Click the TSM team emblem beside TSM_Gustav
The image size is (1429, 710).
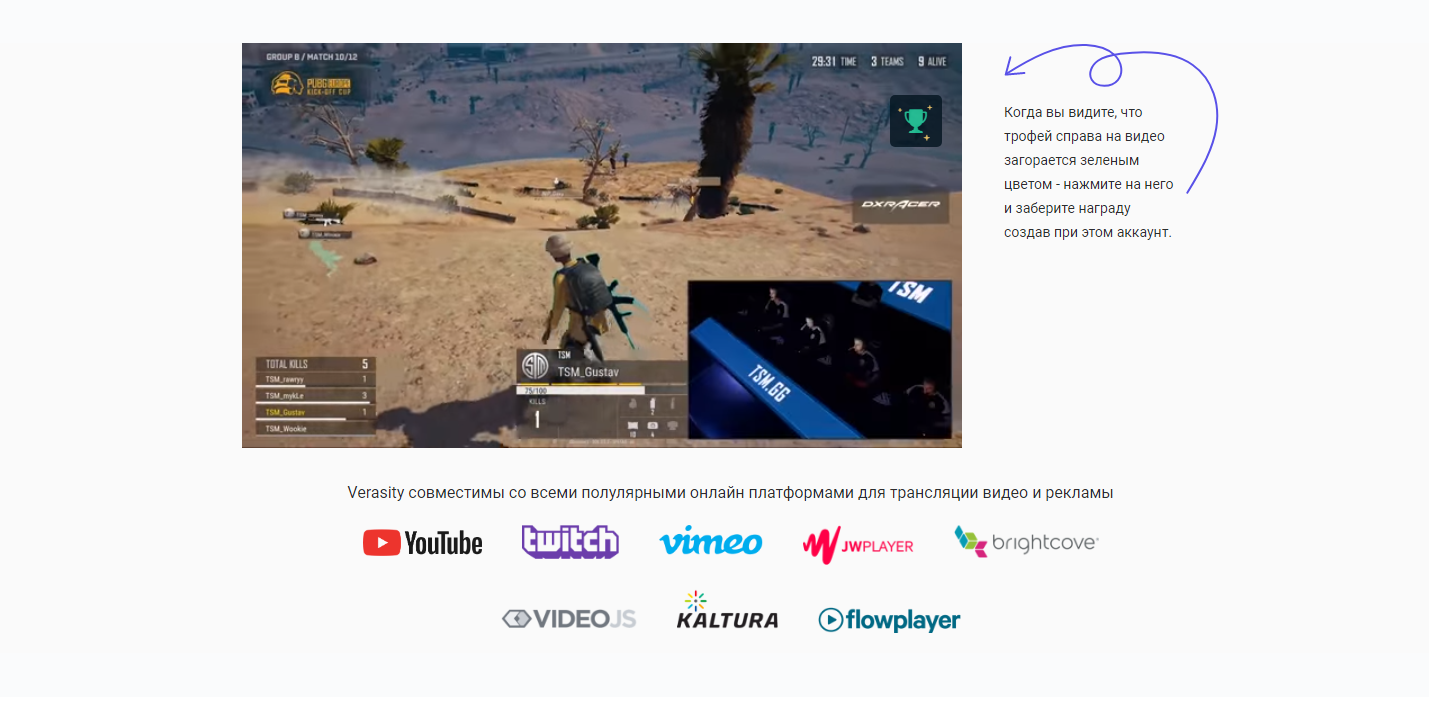point(534,364)
